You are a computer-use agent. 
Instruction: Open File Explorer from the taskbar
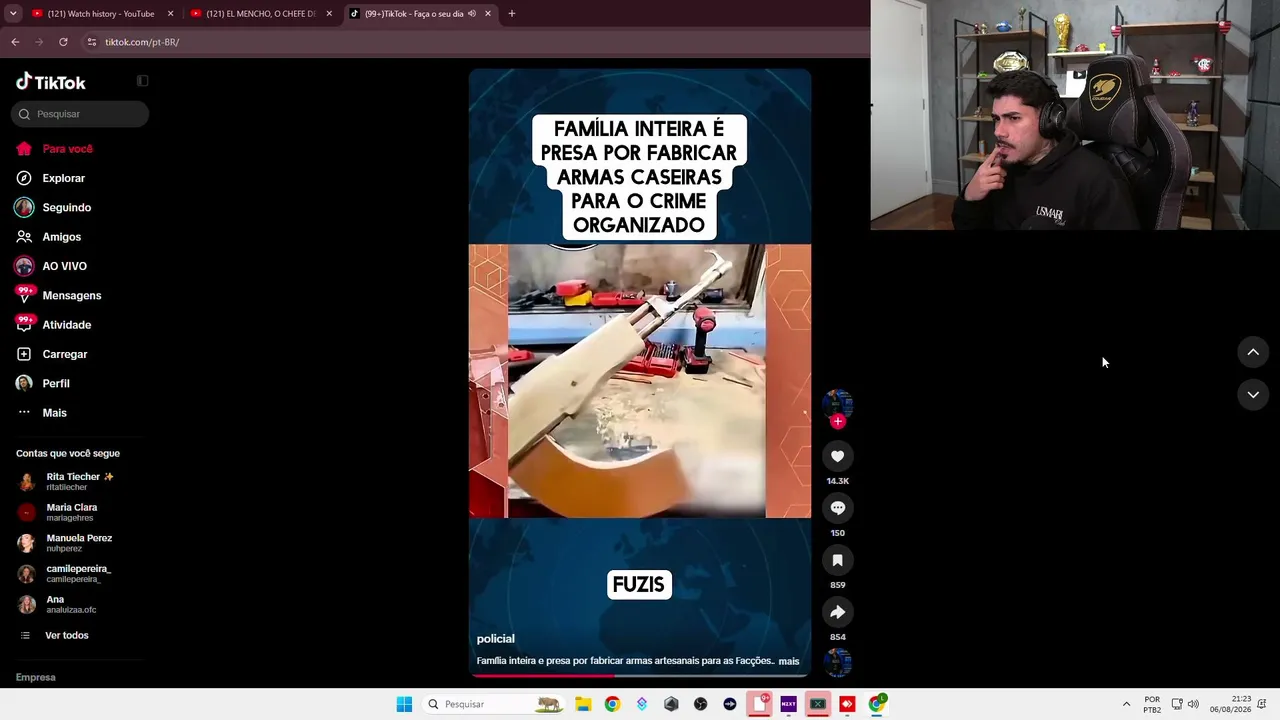point(583,704)
